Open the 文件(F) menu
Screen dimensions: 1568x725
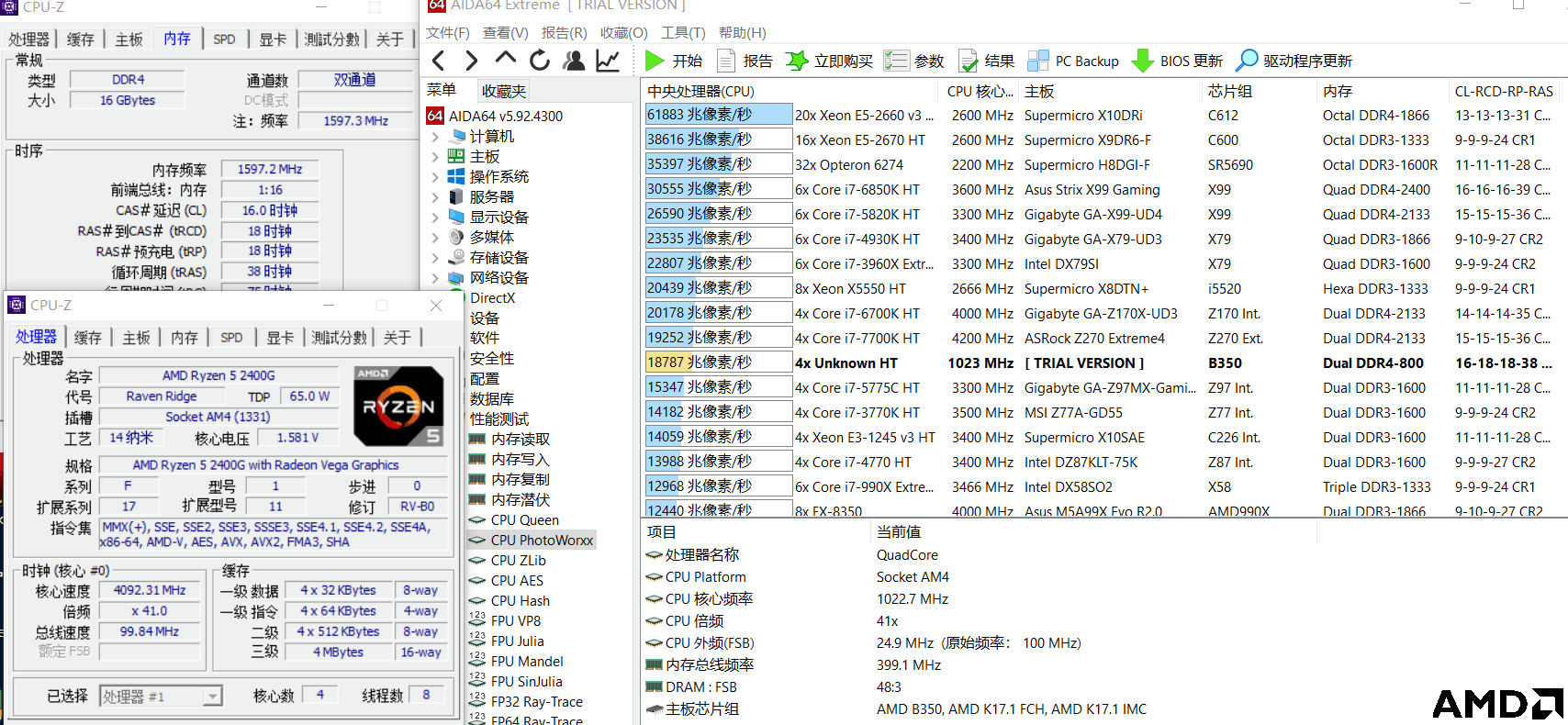pyautogui.click(x=448, y=33)
